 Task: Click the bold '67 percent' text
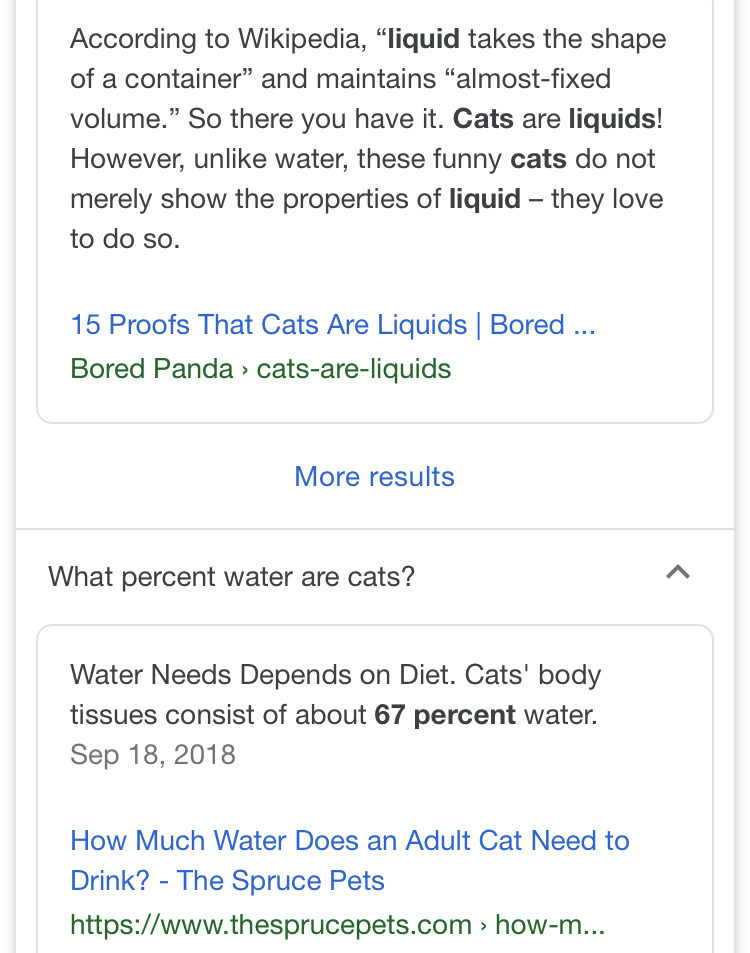click(x=445, y=715)
